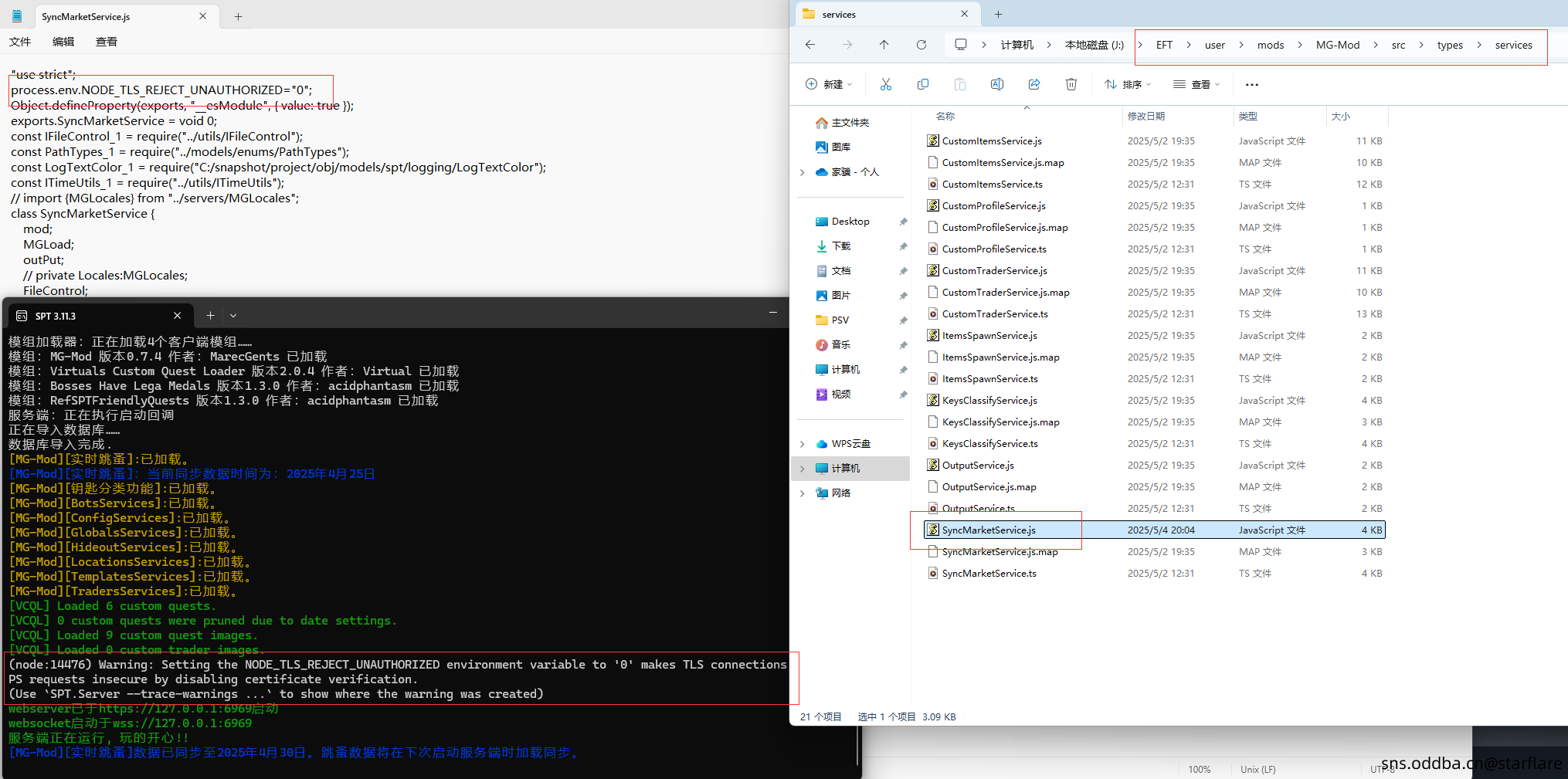The image size is (1568, 779).
Task: Expand the WPS云盘 tree node
Action: (803, 444)
